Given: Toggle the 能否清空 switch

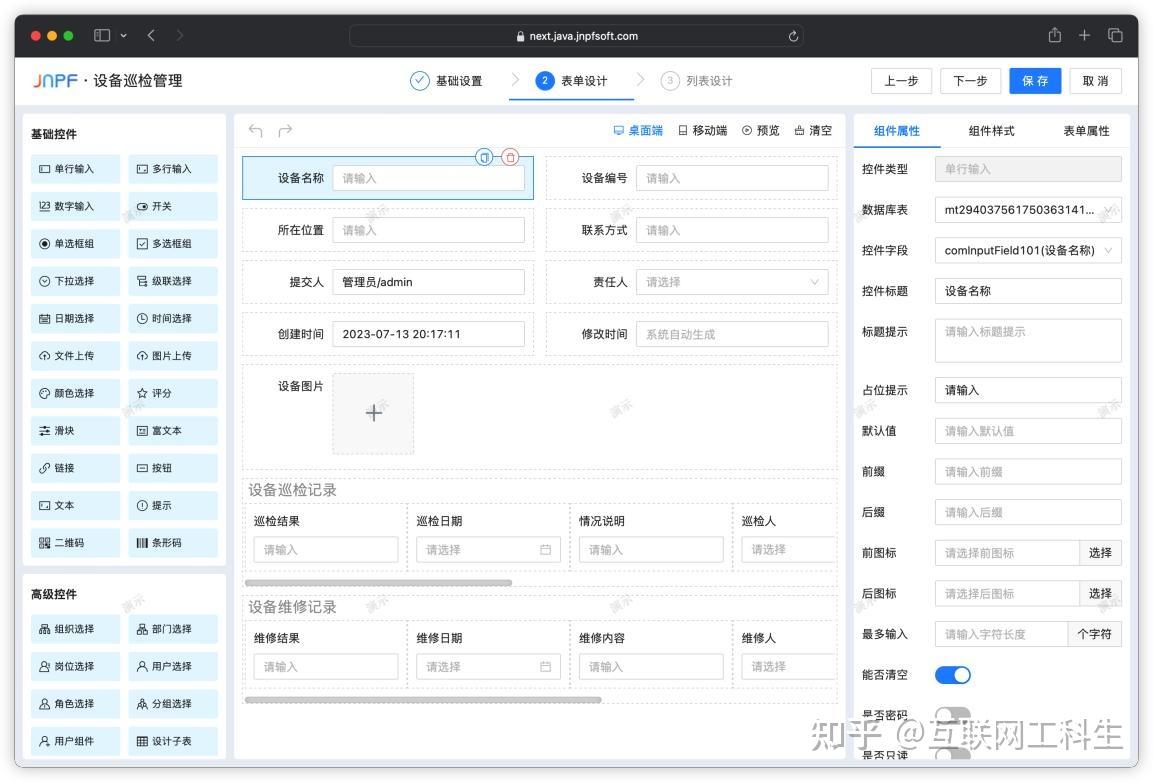Looking at the screenshot, I should point(952,675).
